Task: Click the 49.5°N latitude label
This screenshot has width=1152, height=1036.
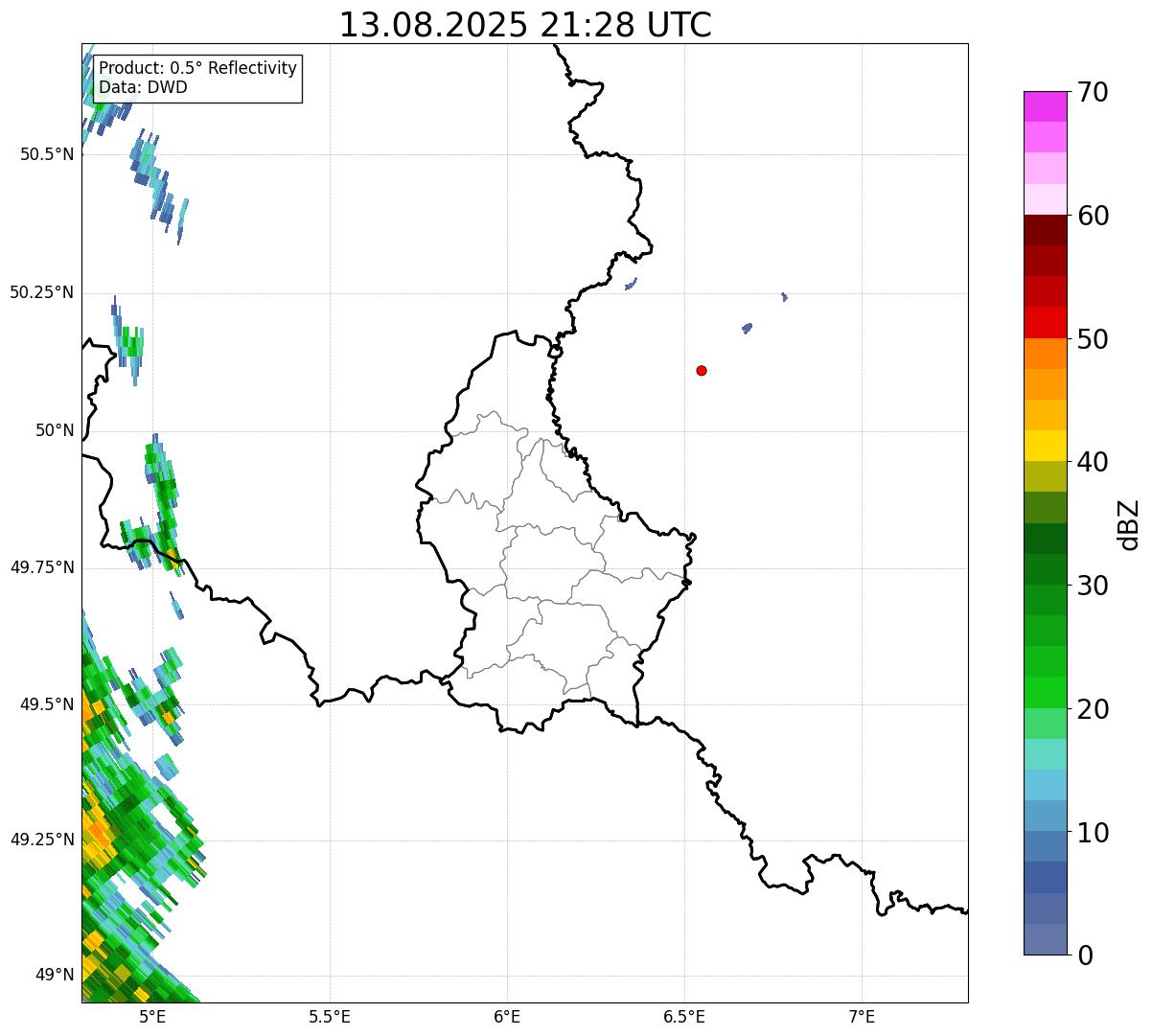Action: pyautogui.click(x=47, y=704)
